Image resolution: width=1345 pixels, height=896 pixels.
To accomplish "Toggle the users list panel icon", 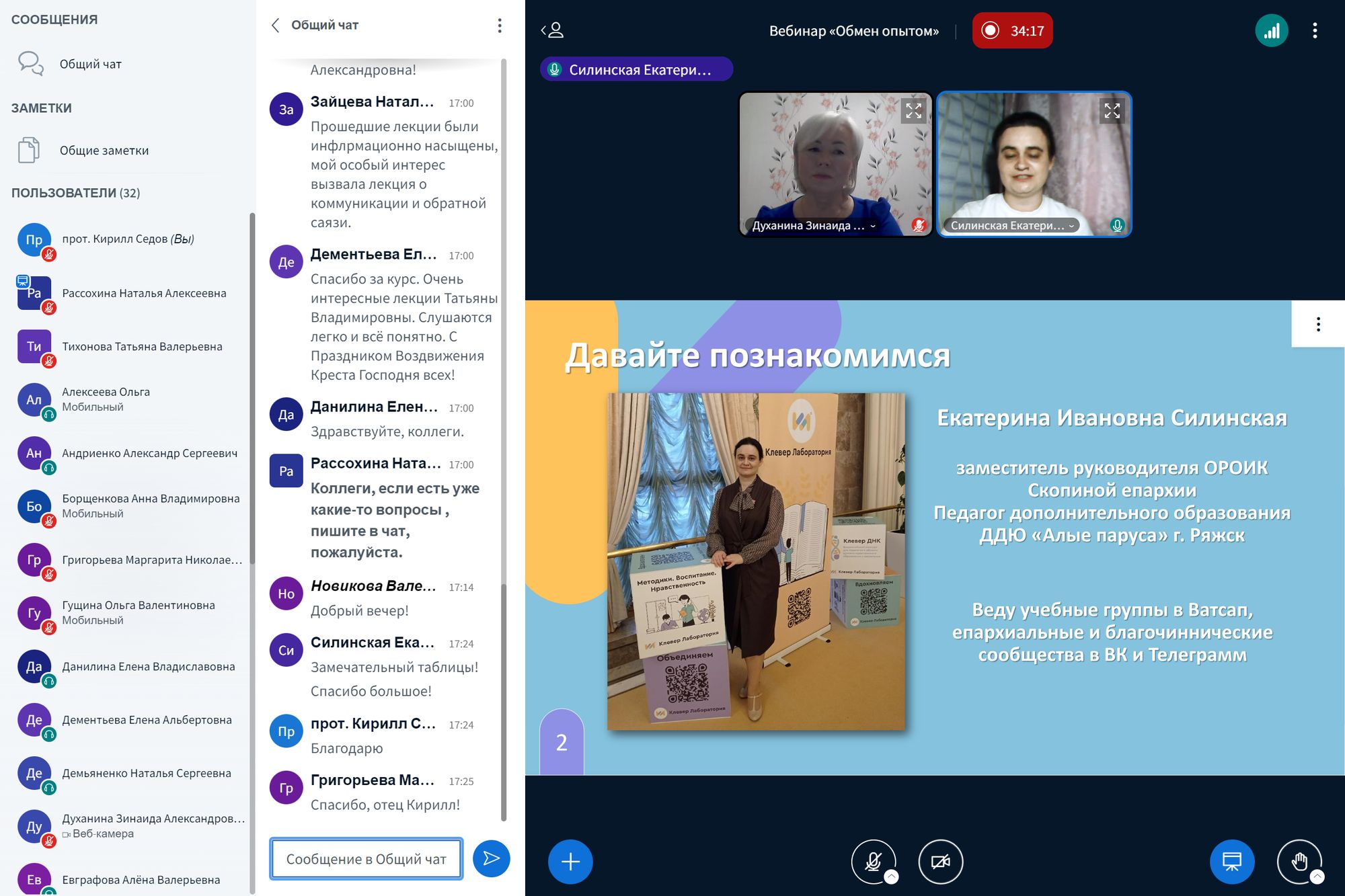I will coord(553,30).
